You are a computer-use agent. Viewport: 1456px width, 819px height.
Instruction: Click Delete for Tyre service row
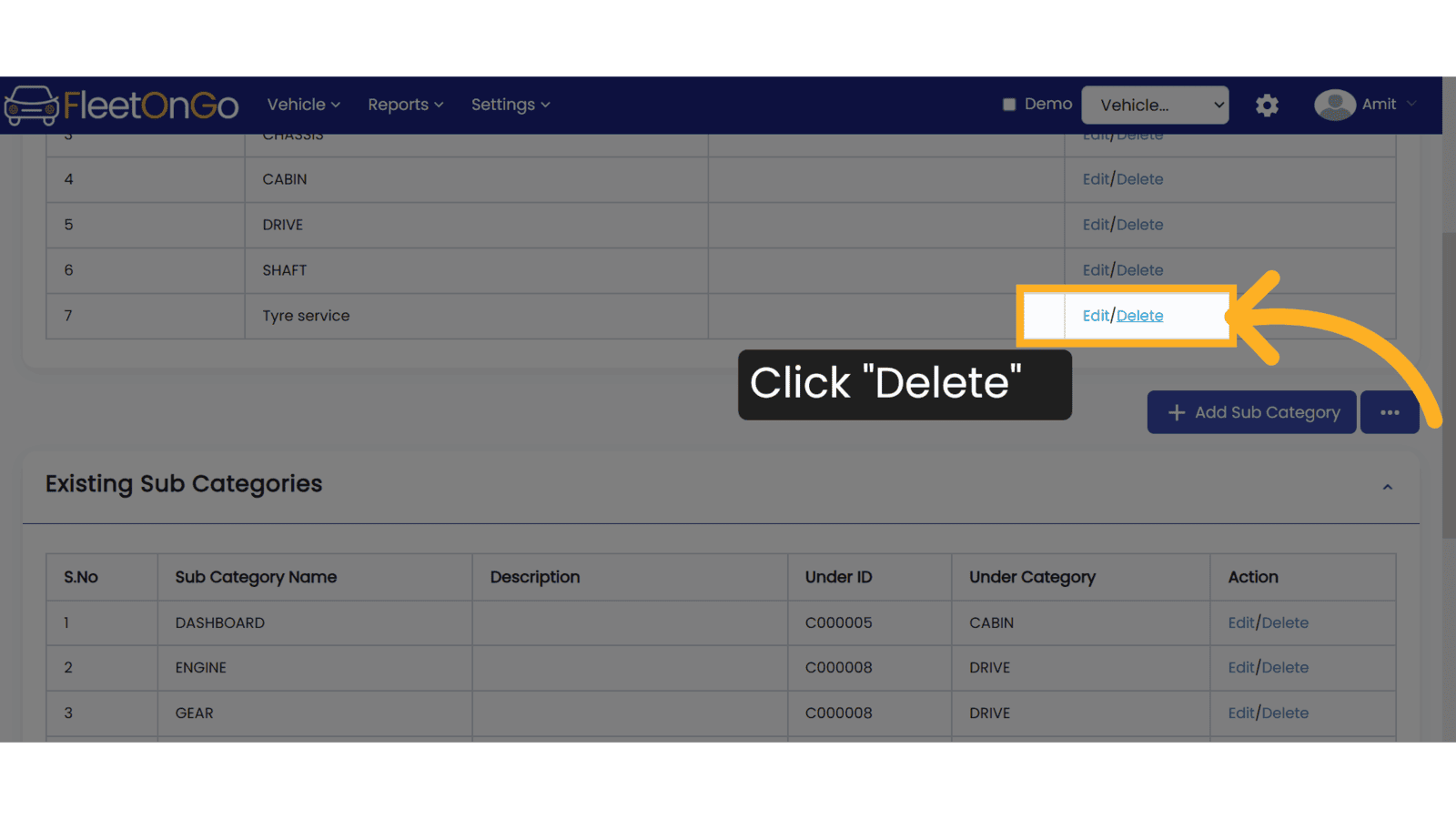(x=1139, y=316)
